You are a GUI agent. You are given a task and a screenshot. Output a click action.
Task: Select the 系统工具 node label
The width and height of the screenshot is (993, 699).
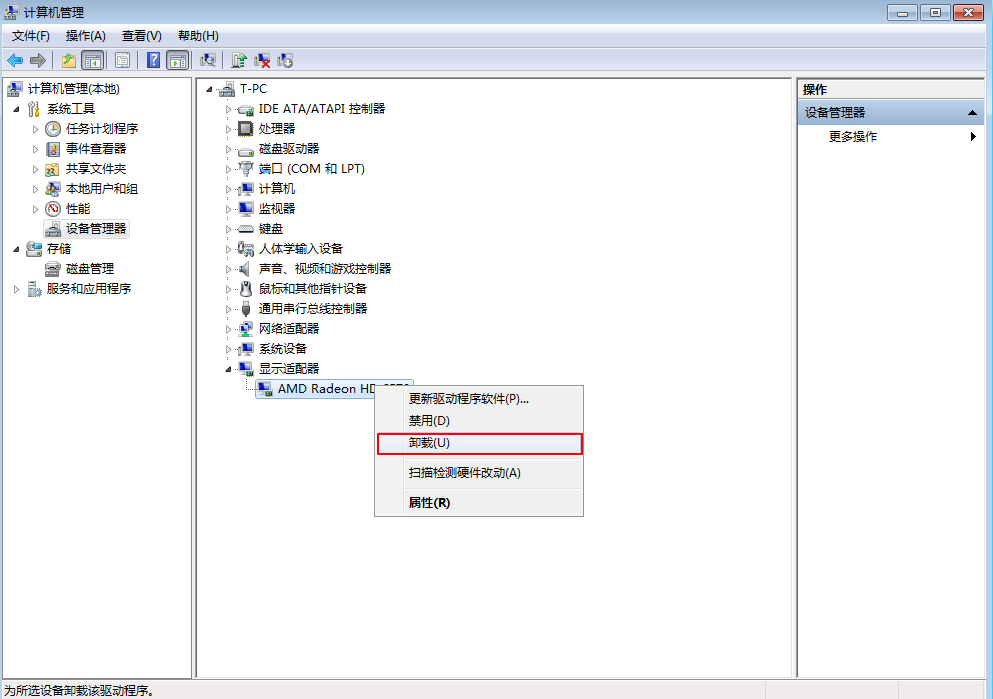[70, 110]
